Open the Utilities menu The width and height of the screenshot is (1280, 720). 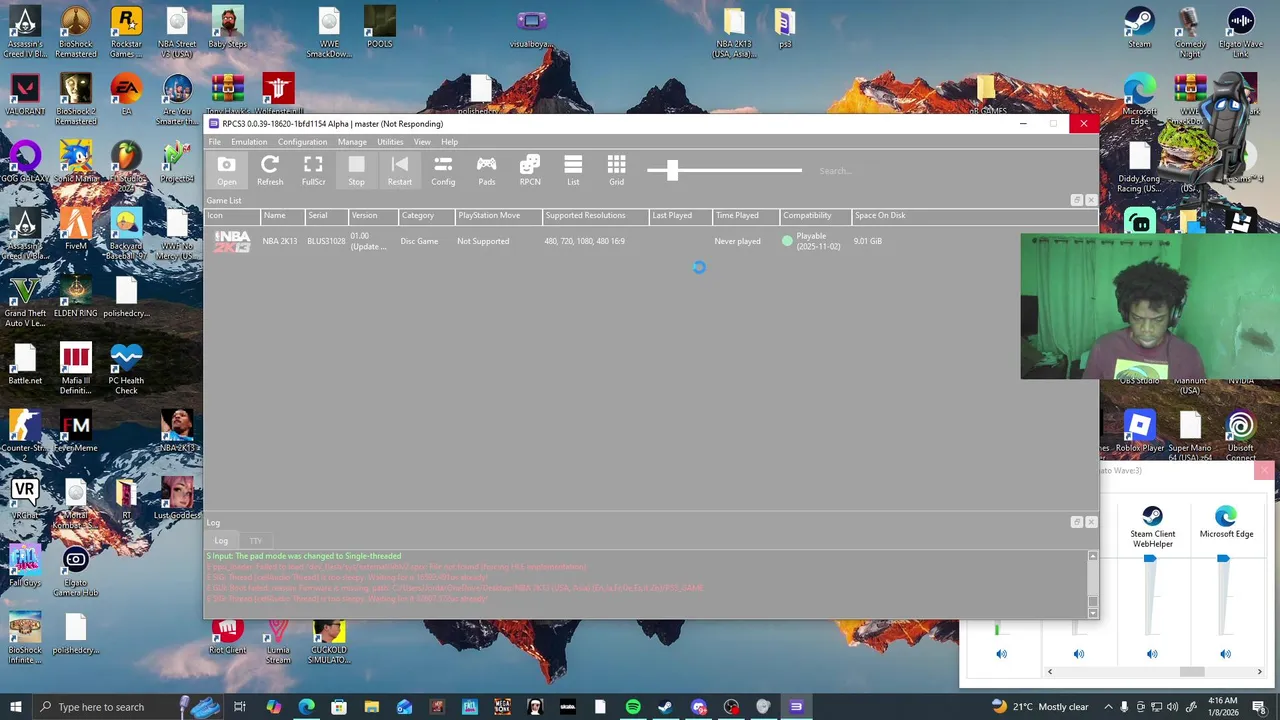[390, 142]
